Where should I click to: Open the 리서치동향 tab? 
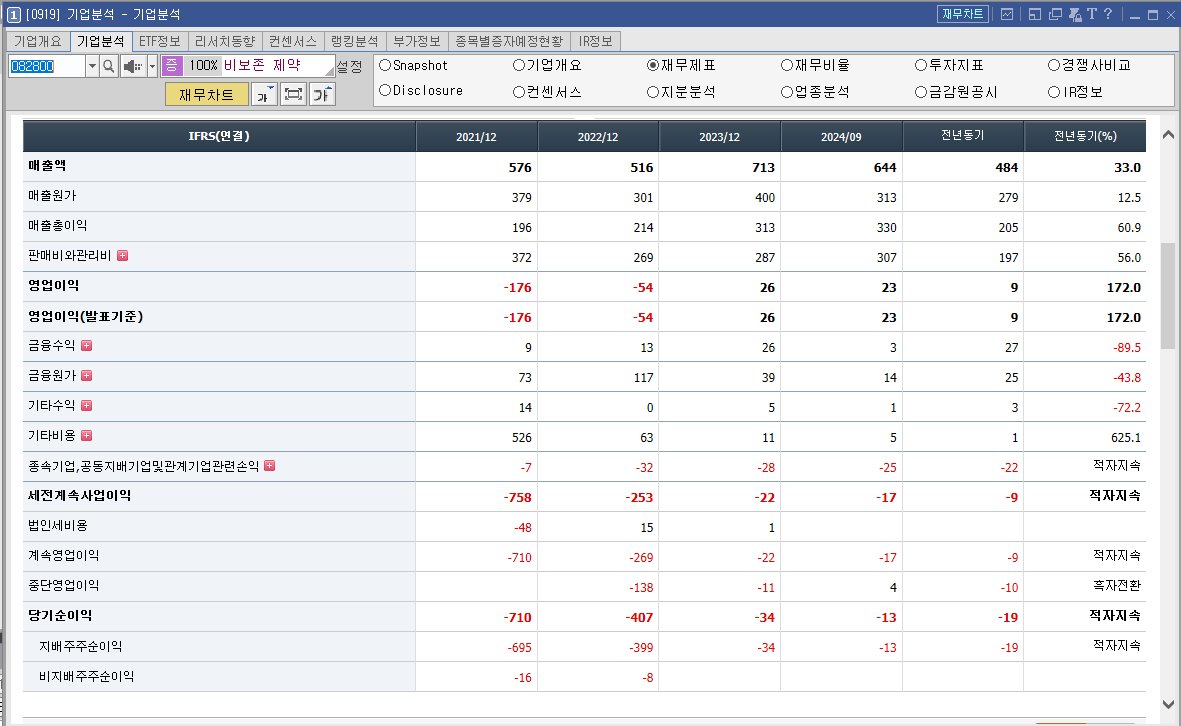224,41
